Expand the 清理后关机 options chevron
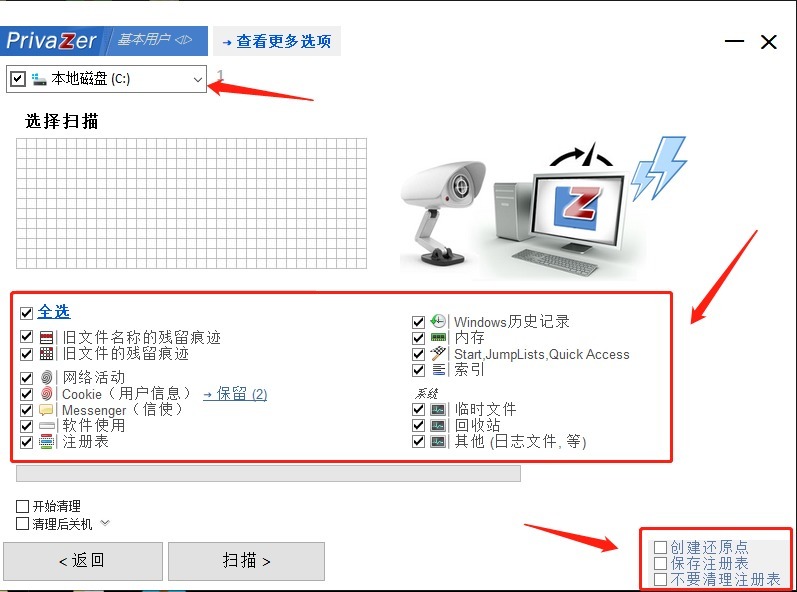Image resolution: width=797 pixels, height=592 pixels. tap(105, 522)
